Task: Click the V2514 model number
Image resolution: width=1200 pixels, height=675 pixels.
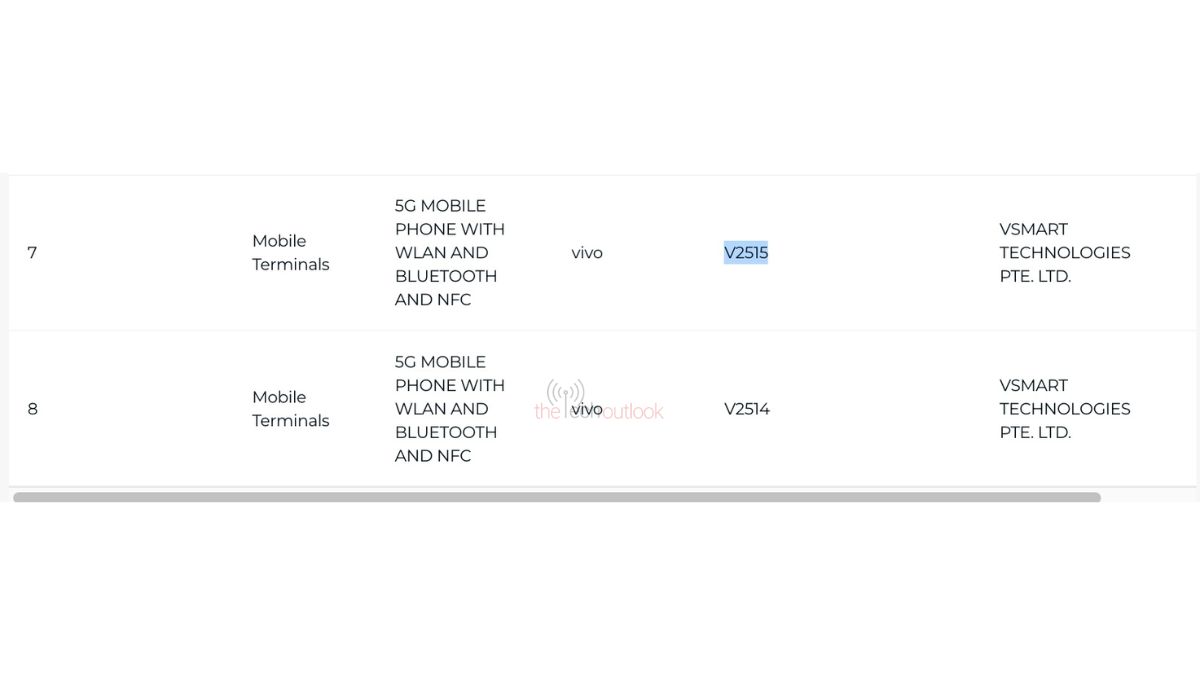Action: (x=746, y=409)
